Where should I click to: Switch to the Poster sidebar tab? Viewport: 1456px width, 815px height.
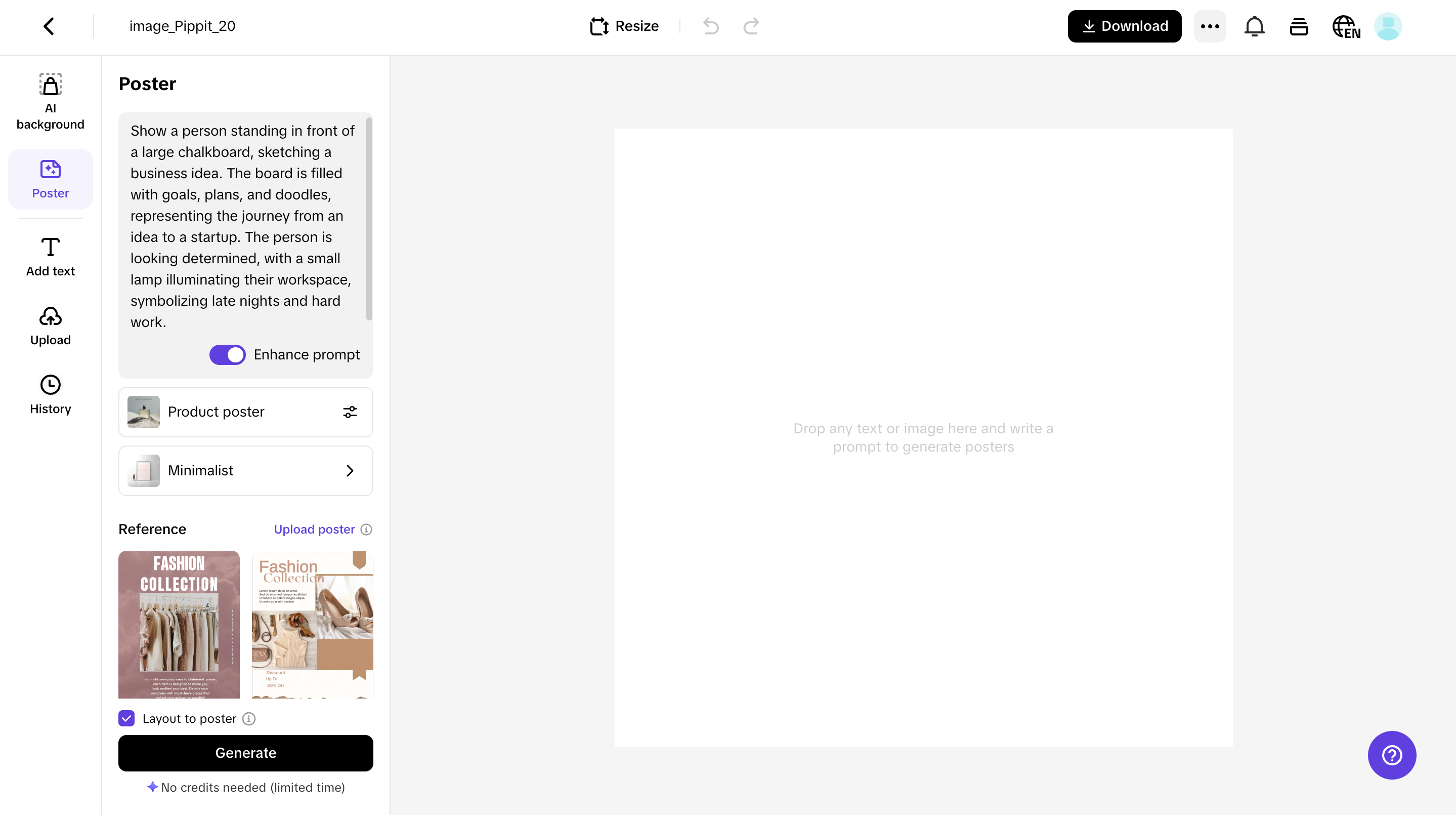pyautogui.click(x=50, y=179)
